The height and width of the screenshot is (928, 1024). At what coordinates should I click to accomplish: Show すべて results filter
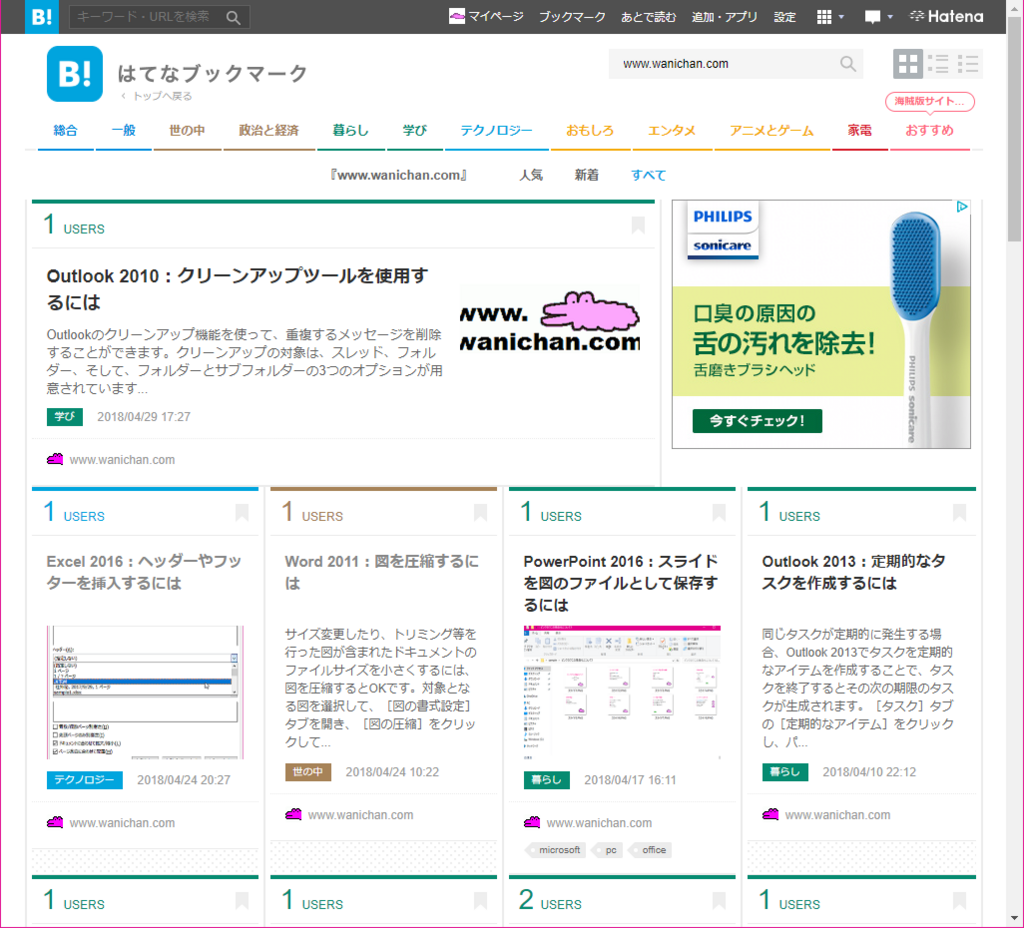coord(648,175)
